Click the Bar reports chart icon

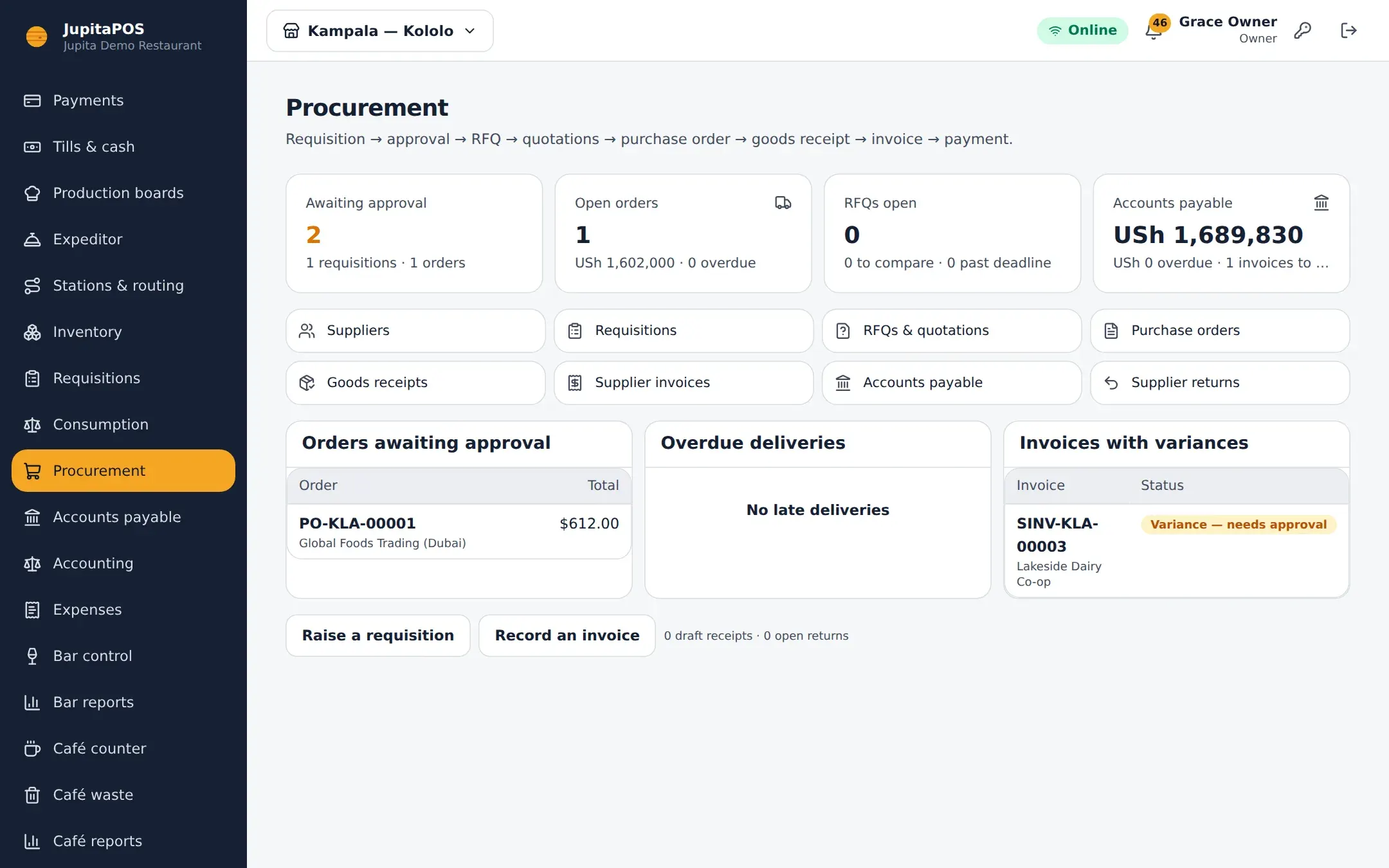32,702
